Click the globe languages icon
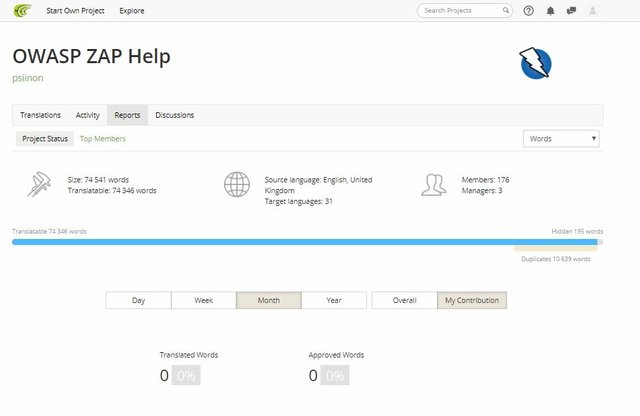Viewport: 640px width, 416px height. pos(237,184)
